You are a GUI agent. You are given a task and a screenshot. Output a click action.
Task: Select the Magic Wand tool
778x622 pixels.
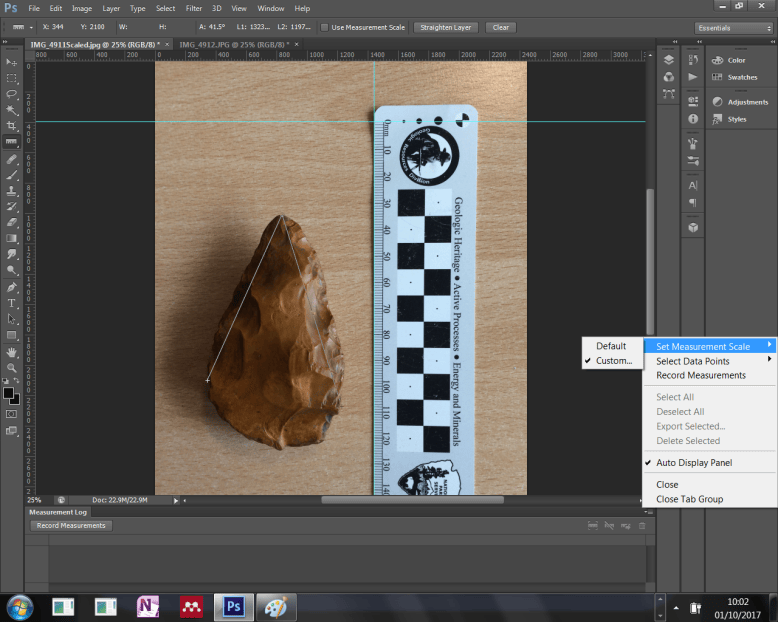(x=11, y=110)
